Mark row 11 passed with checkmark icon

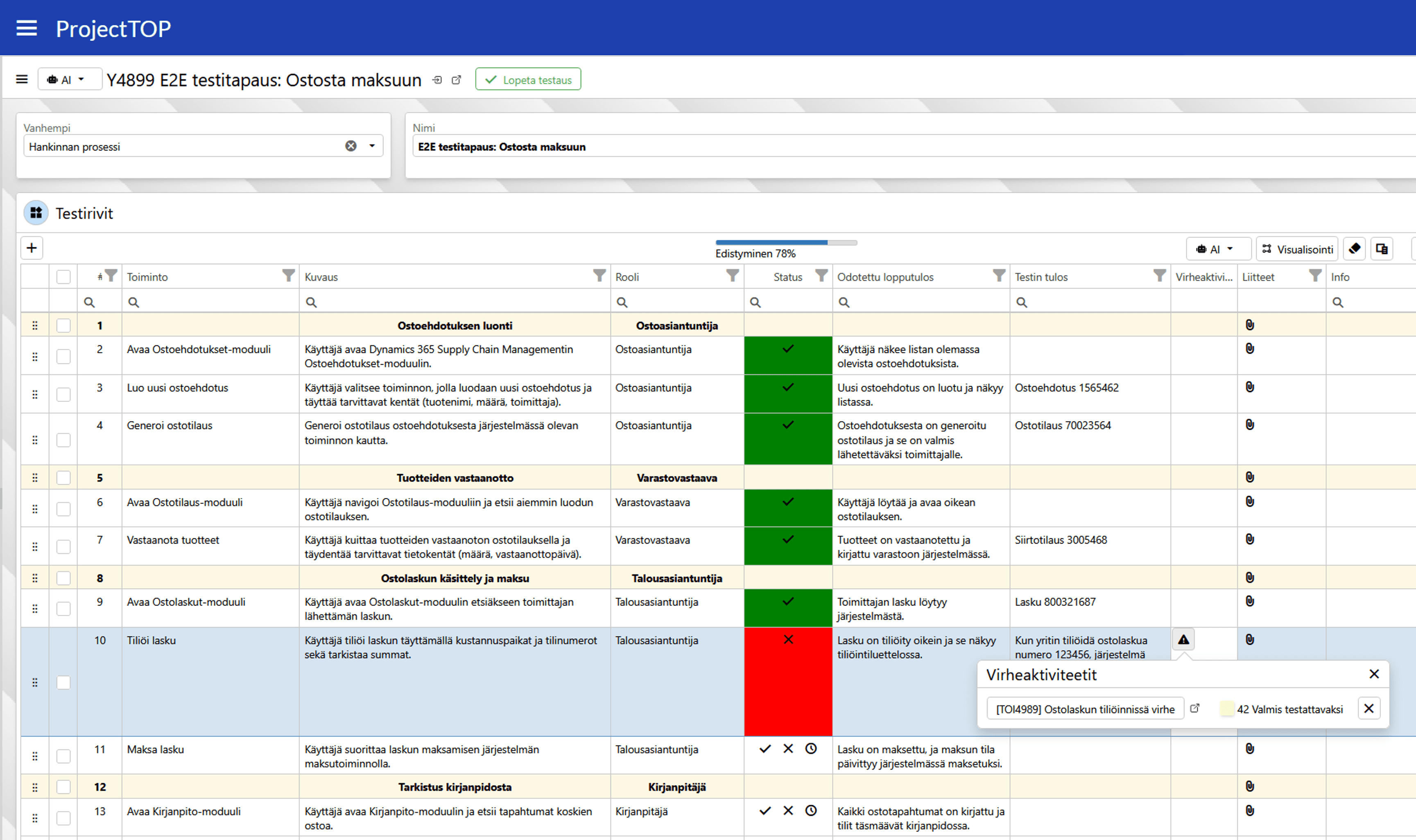point(765,749)
